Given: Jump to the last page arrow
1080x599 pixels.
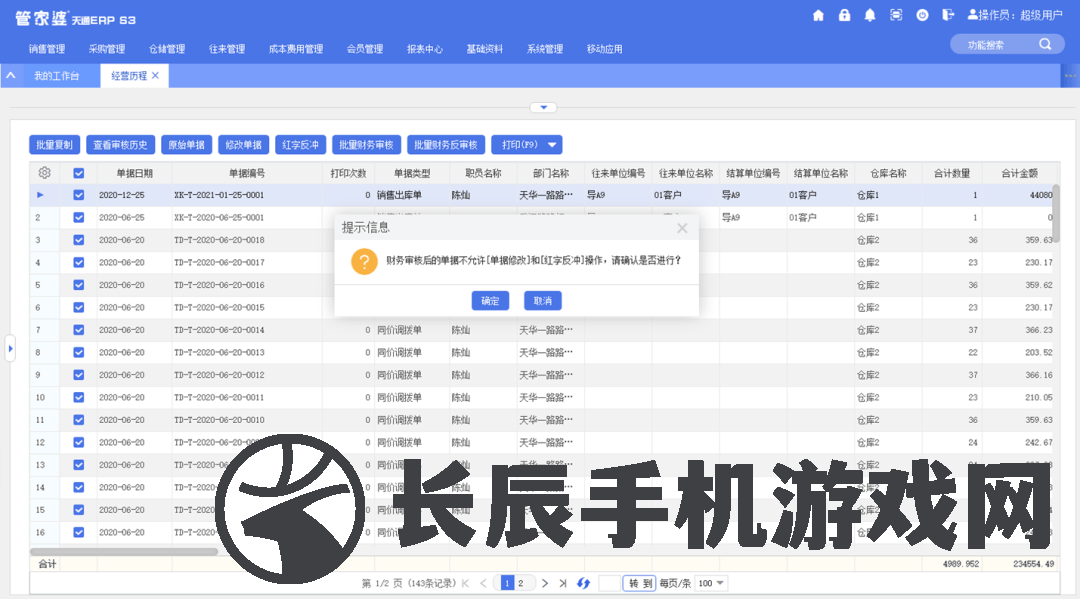Looking at the screenshot, I should pos(563,583).
